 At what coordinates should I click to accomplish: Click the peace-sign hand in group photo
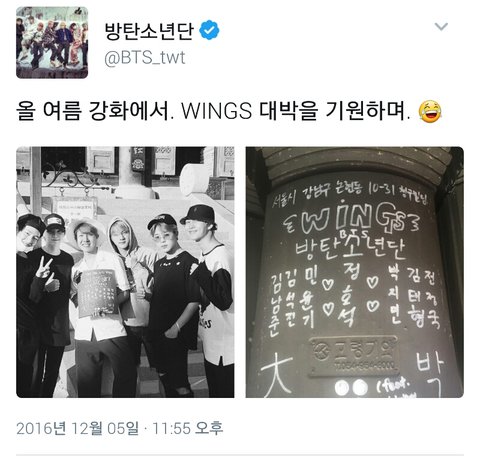(x=45, y=267)
